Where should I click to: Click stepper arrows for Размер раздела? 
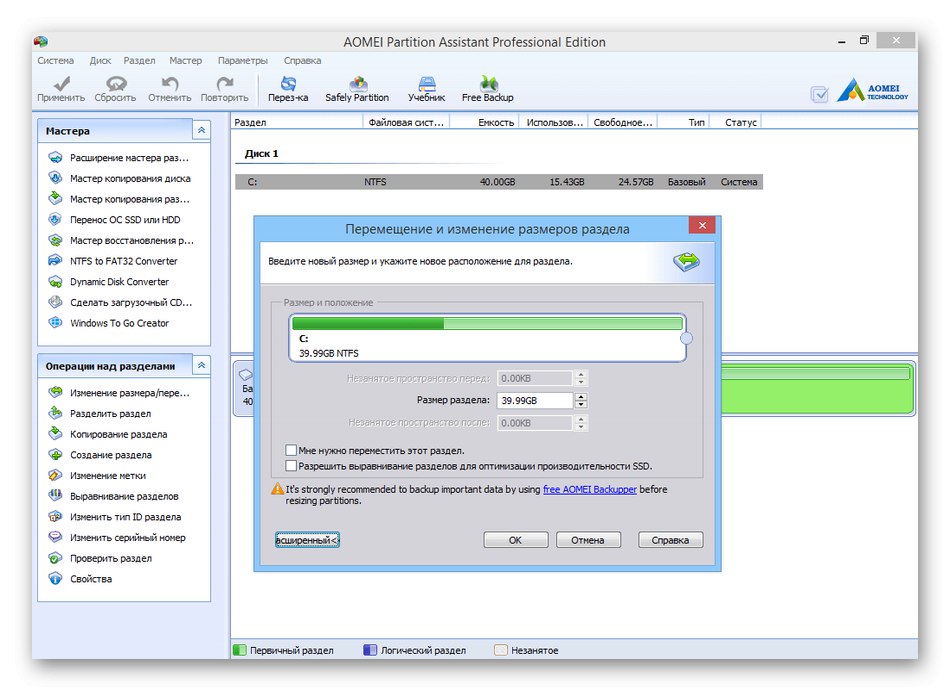click(581, 400)
